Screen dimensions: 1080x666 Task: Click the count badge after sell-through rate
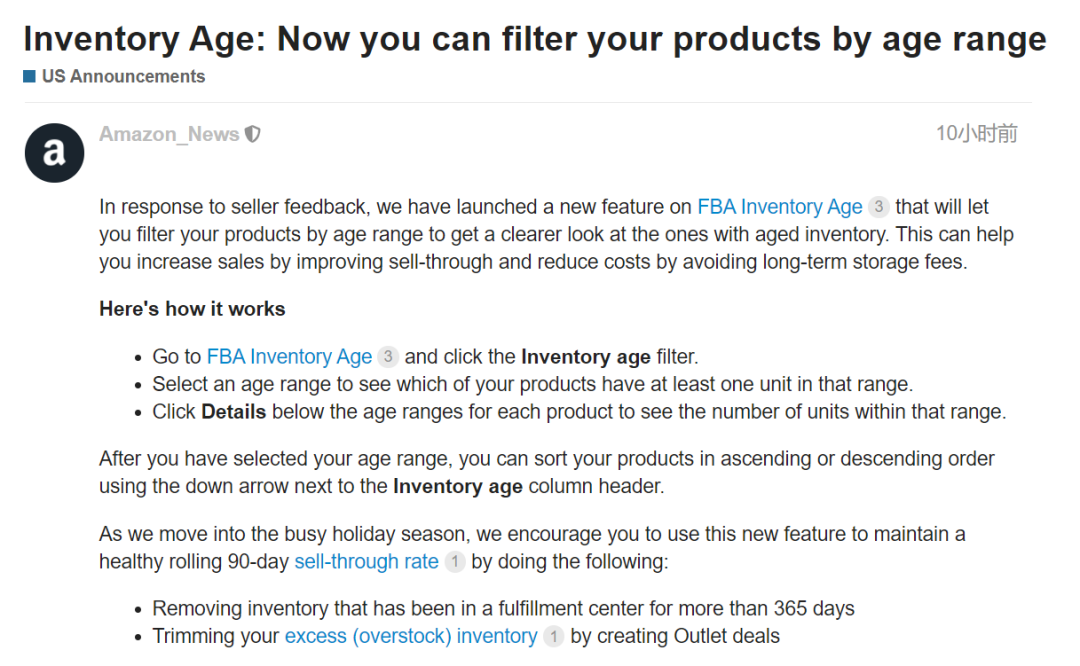click(454, 562)
